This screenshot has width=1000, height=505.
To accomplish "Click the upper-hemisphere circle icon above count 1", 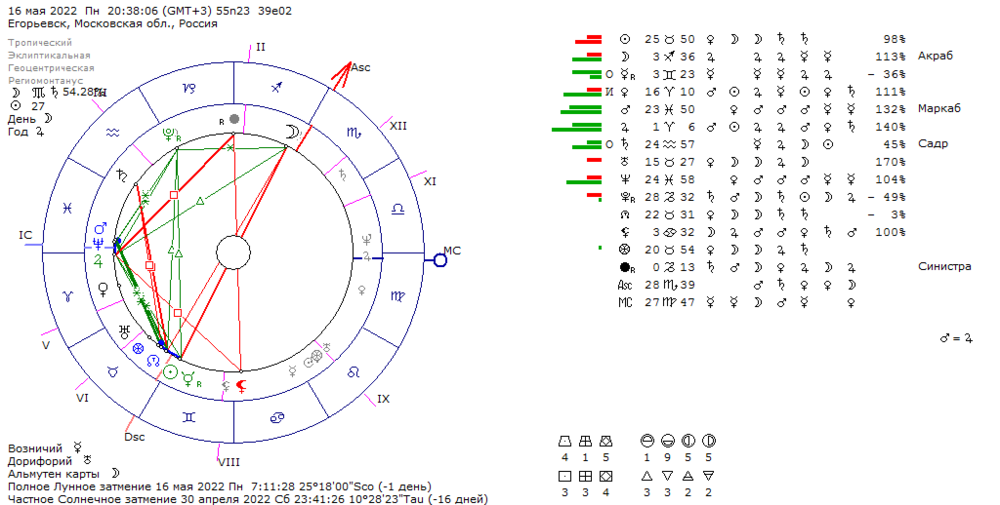I will [647, 441].
